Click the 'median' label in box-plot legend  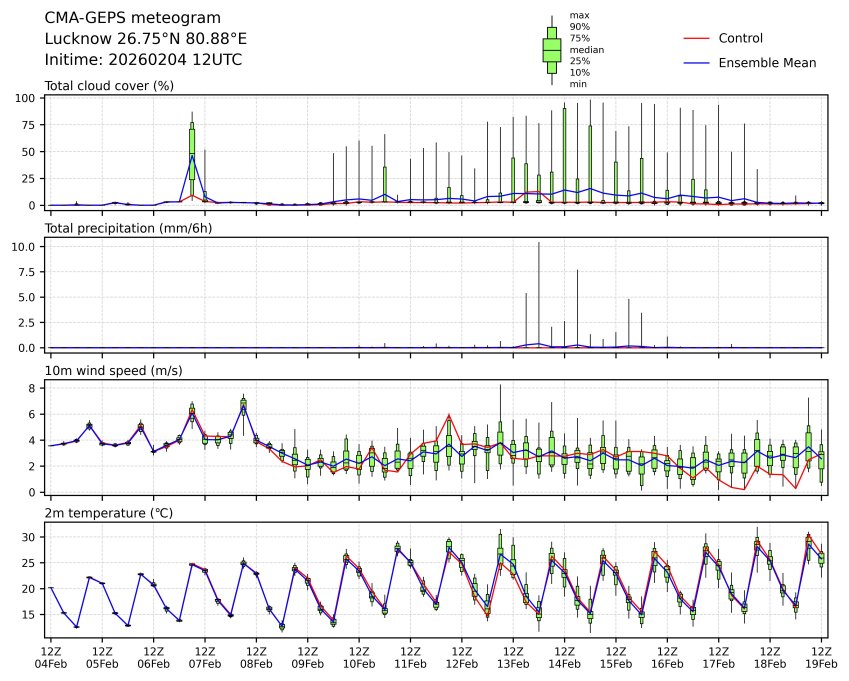click(x=586, y=49)
